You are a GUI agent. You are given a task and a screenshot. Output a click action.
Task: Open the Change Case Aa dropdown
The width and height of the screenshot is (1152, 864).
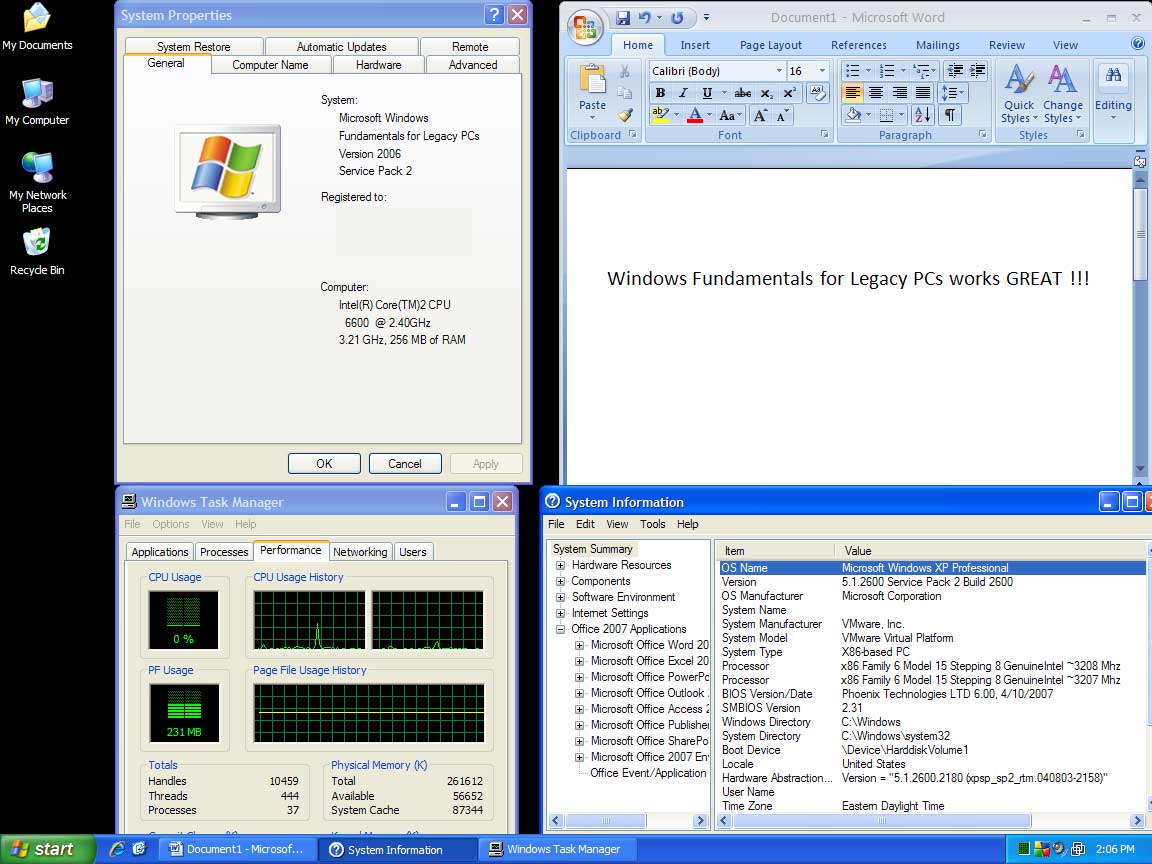pos(730,115)
